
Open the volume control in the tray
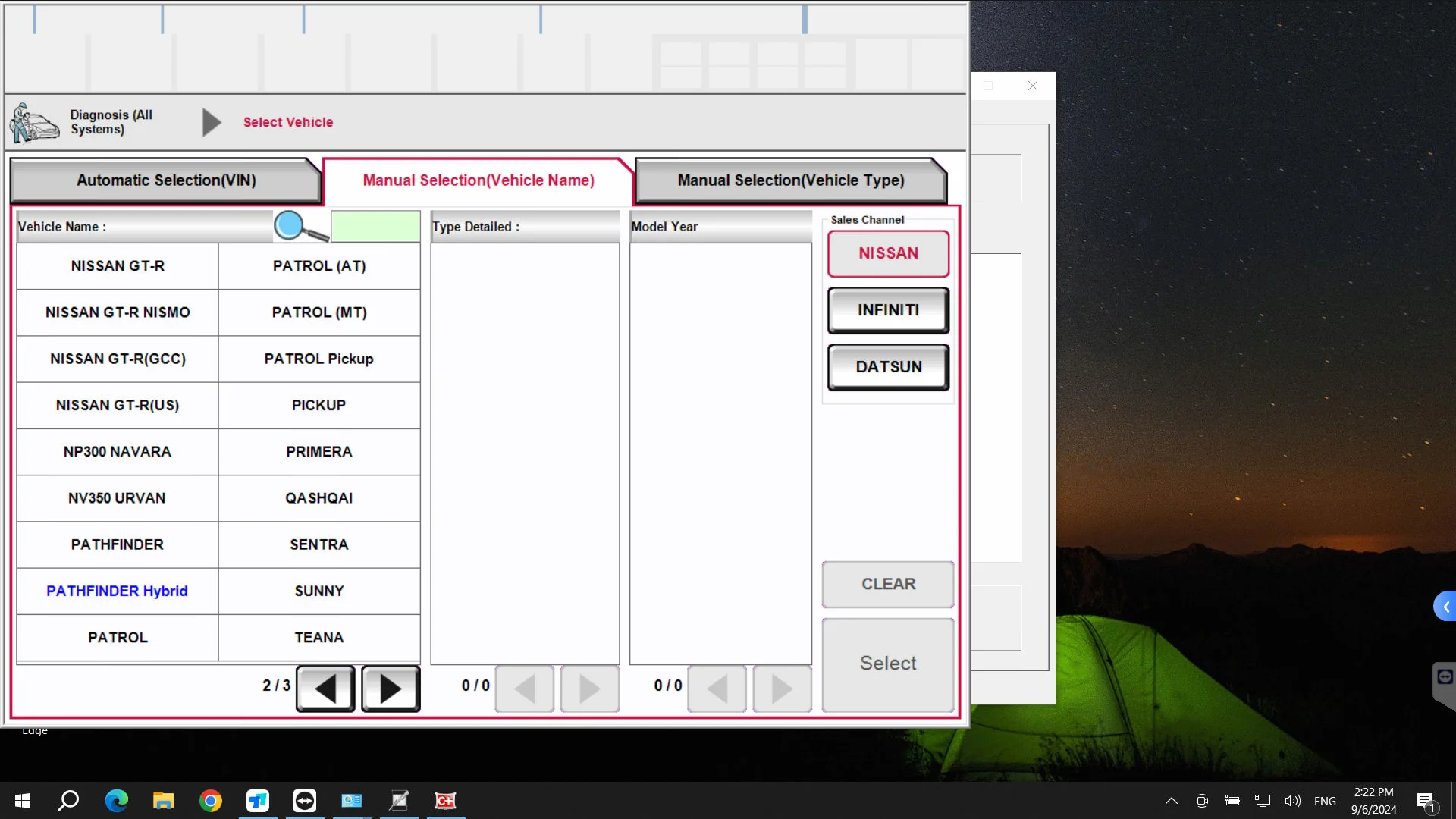tap(1292, 801)
